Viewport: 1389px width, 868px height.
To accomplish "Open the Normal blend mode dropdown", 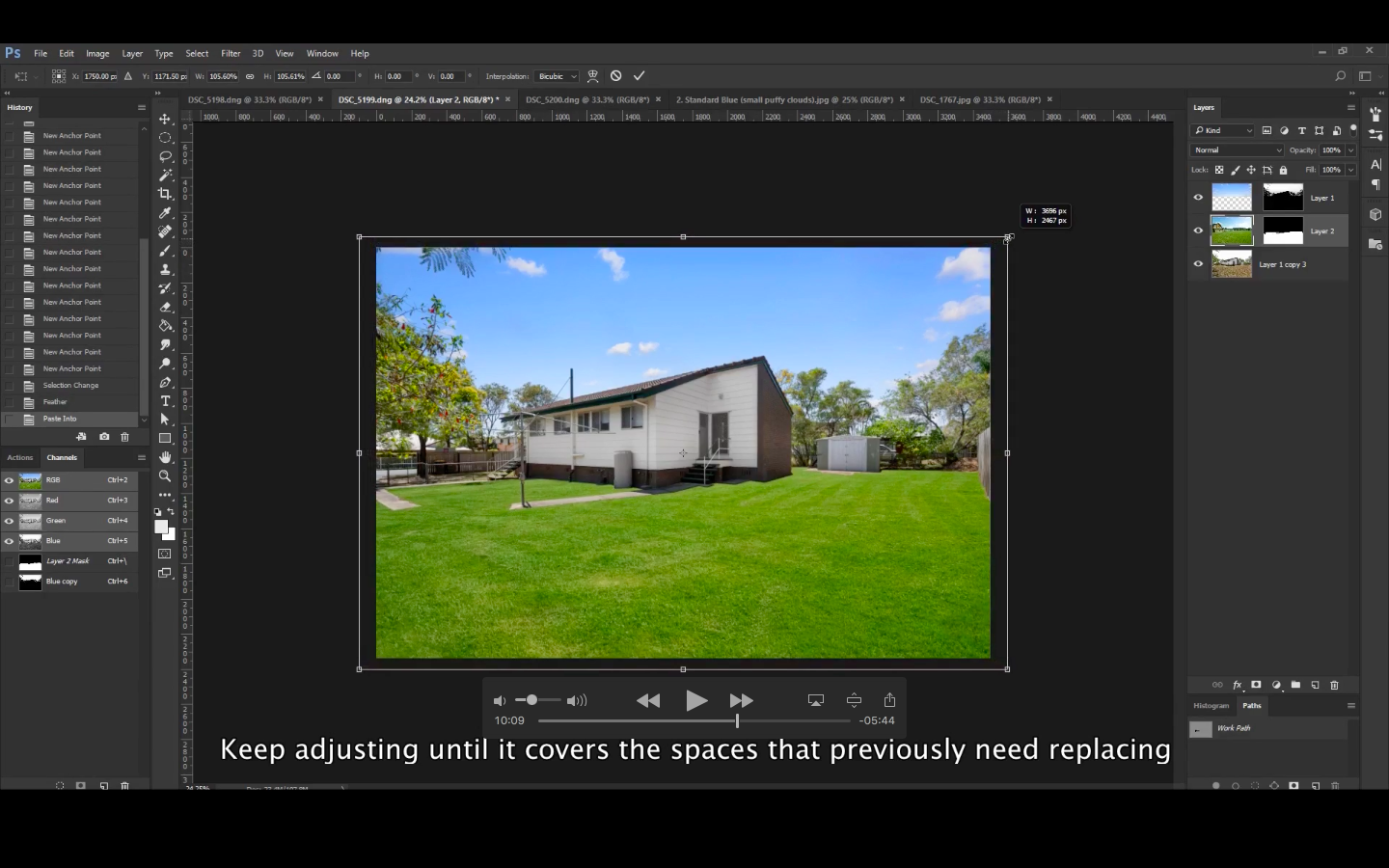I will click(x=1238, y=150).
